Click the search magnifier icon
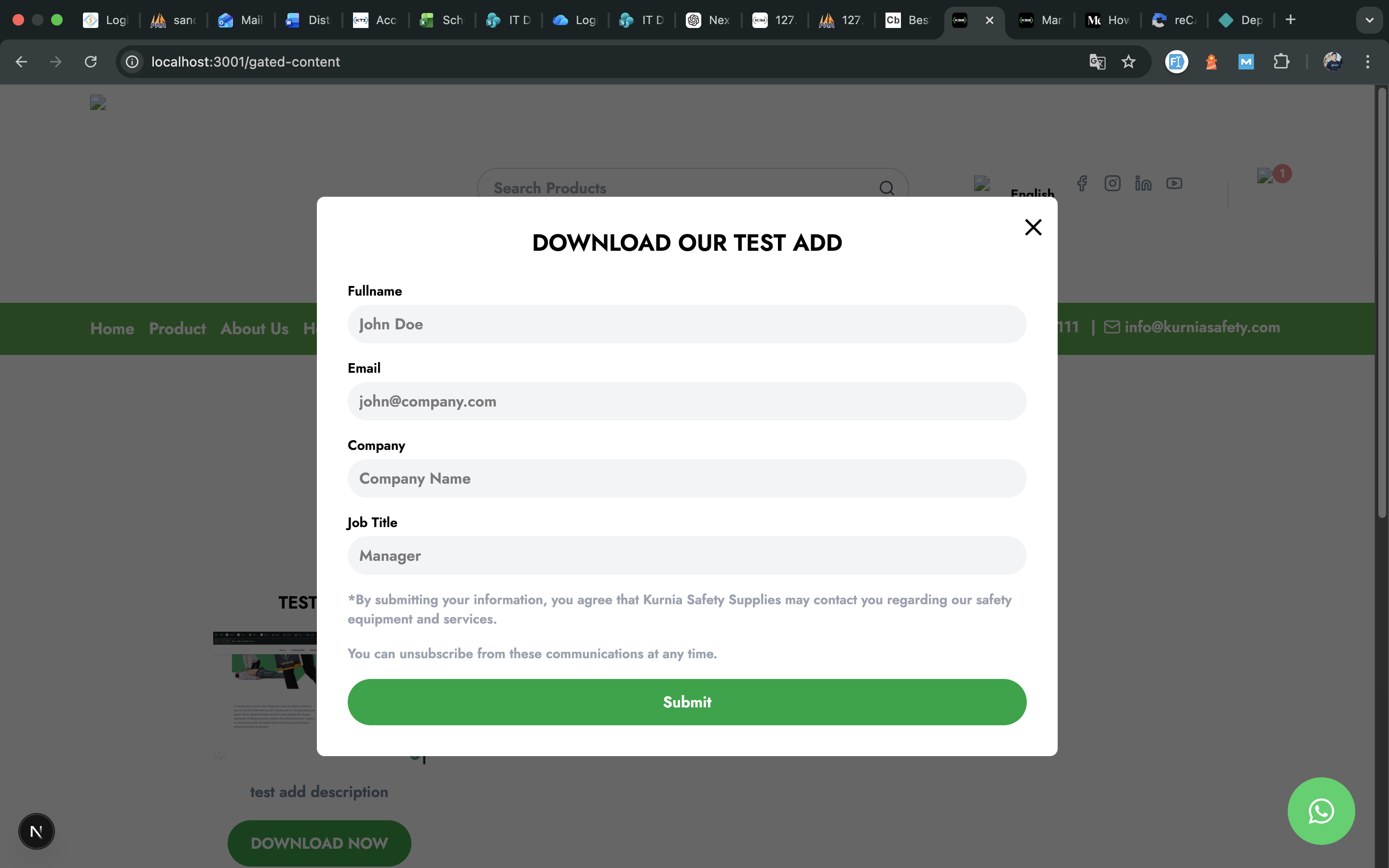The width and height of the screenshot is (1389, 868). (x=886, y=188)
